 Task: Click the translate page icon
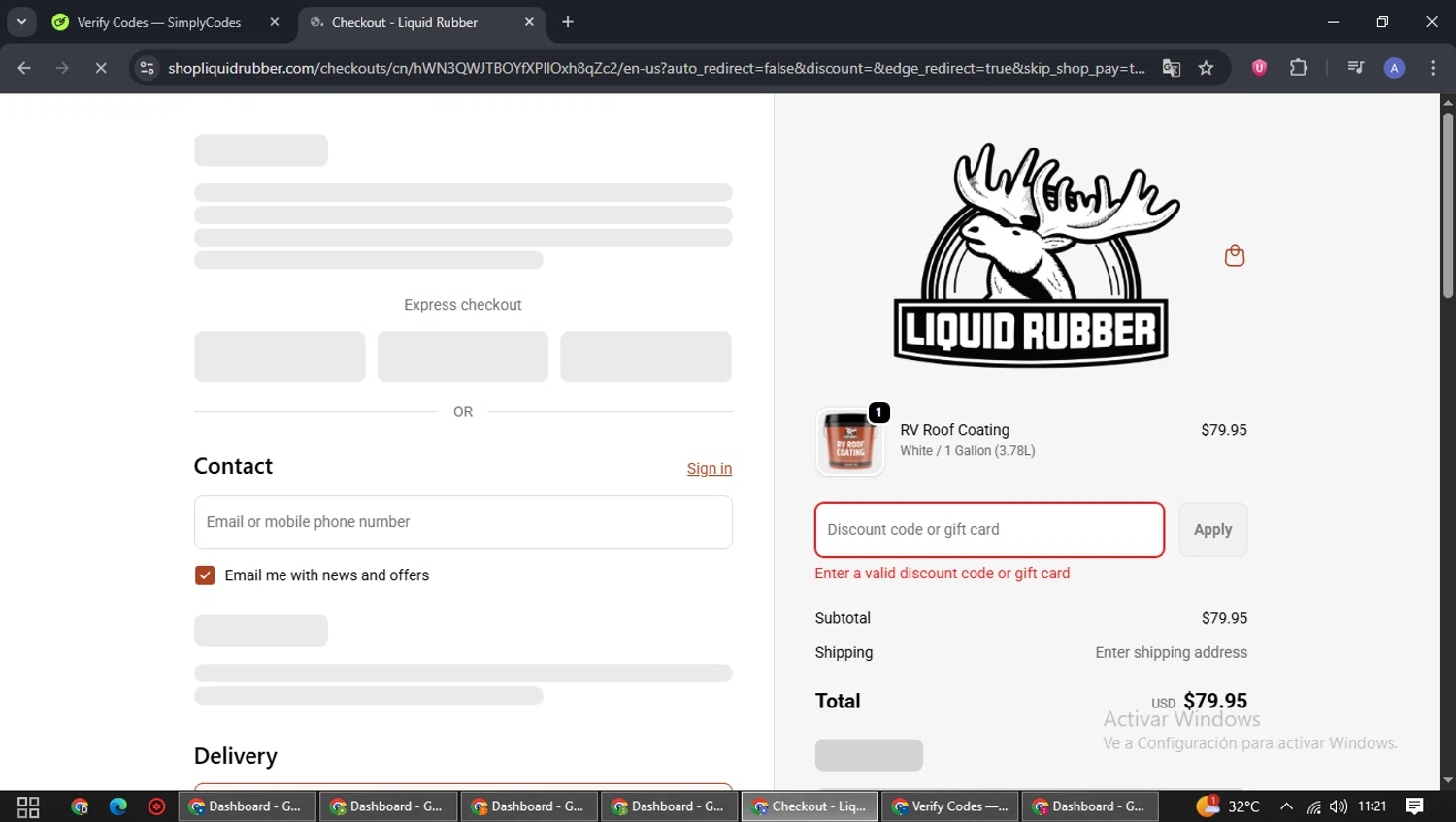[1172, 68]
